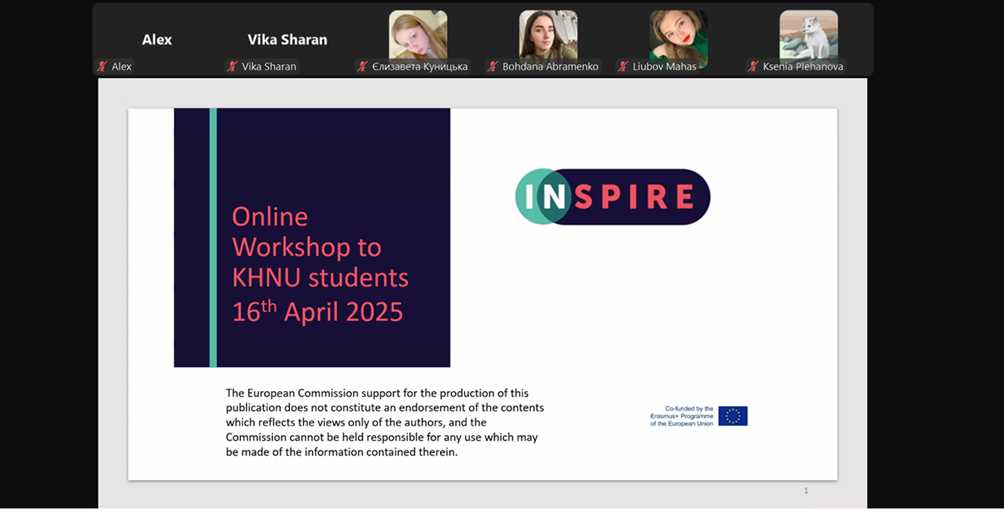The height and width of the screenshot is (528, 1004).
Task: Click the 'Vika Sharan' name label
Action: [x=269, y=67]
